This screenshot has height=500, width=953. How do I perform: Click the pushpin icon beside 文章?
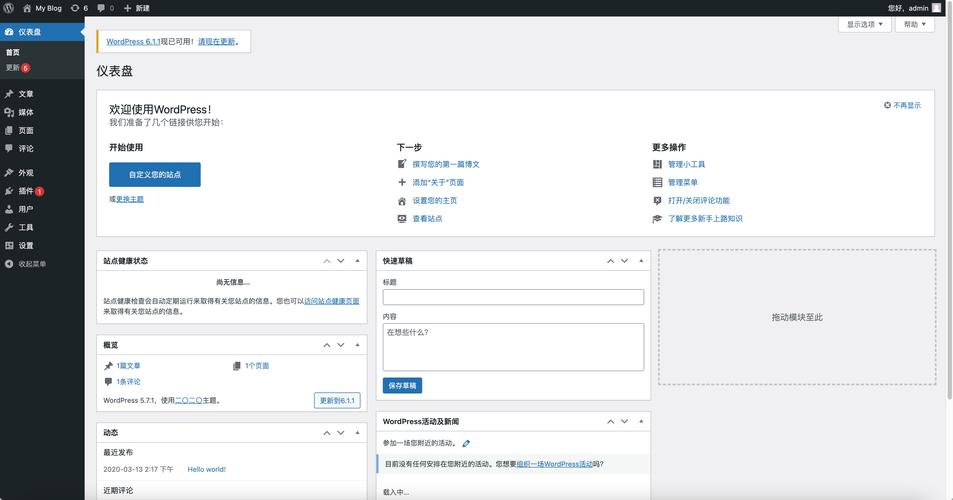9,94
